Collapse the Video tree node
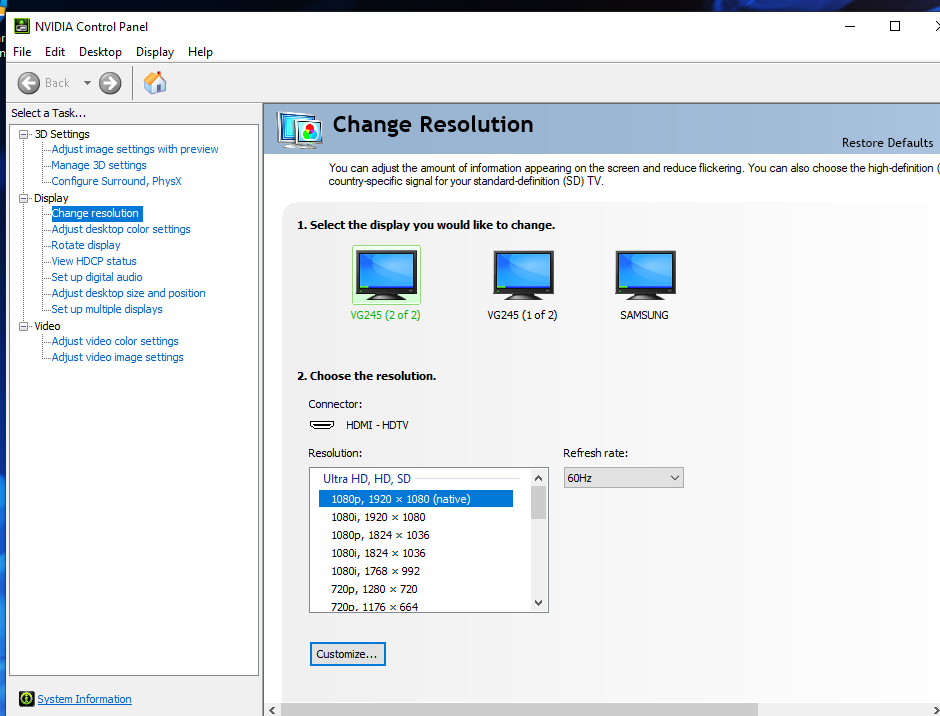The image size is (940, 716). (23, 326)
